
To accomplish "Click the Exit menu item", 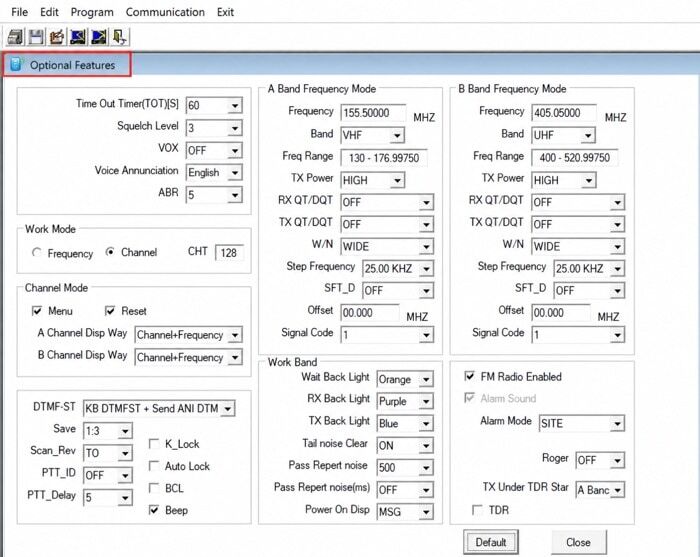I will pos(225,12).
